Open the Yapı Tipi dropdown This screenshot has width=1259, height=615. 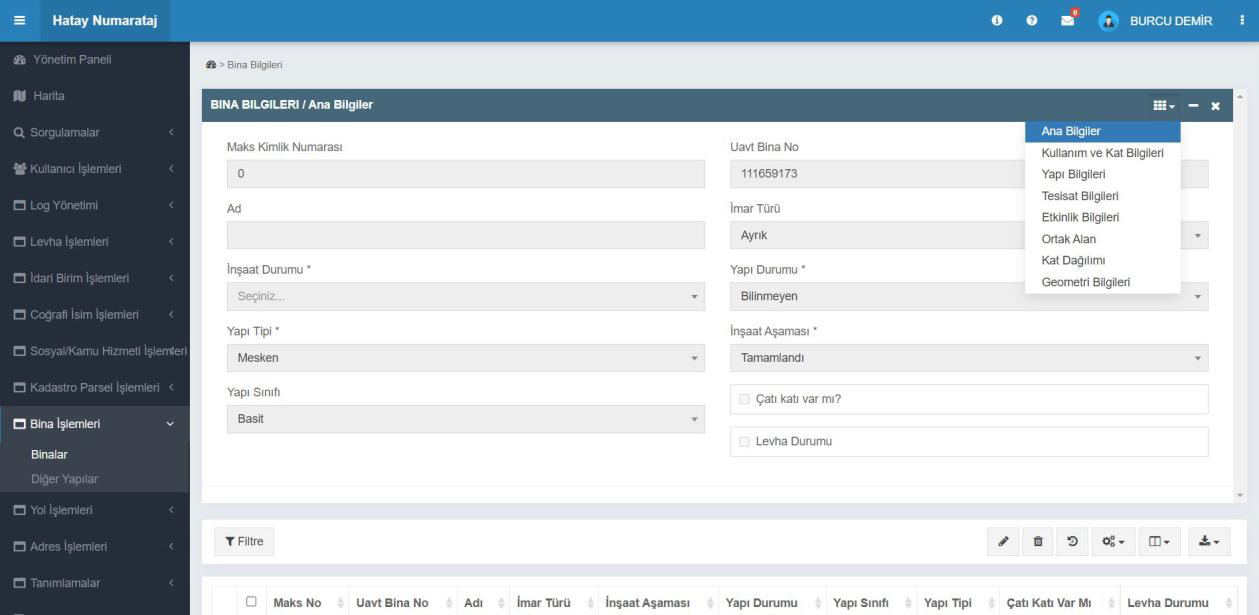tap(465, 357)
